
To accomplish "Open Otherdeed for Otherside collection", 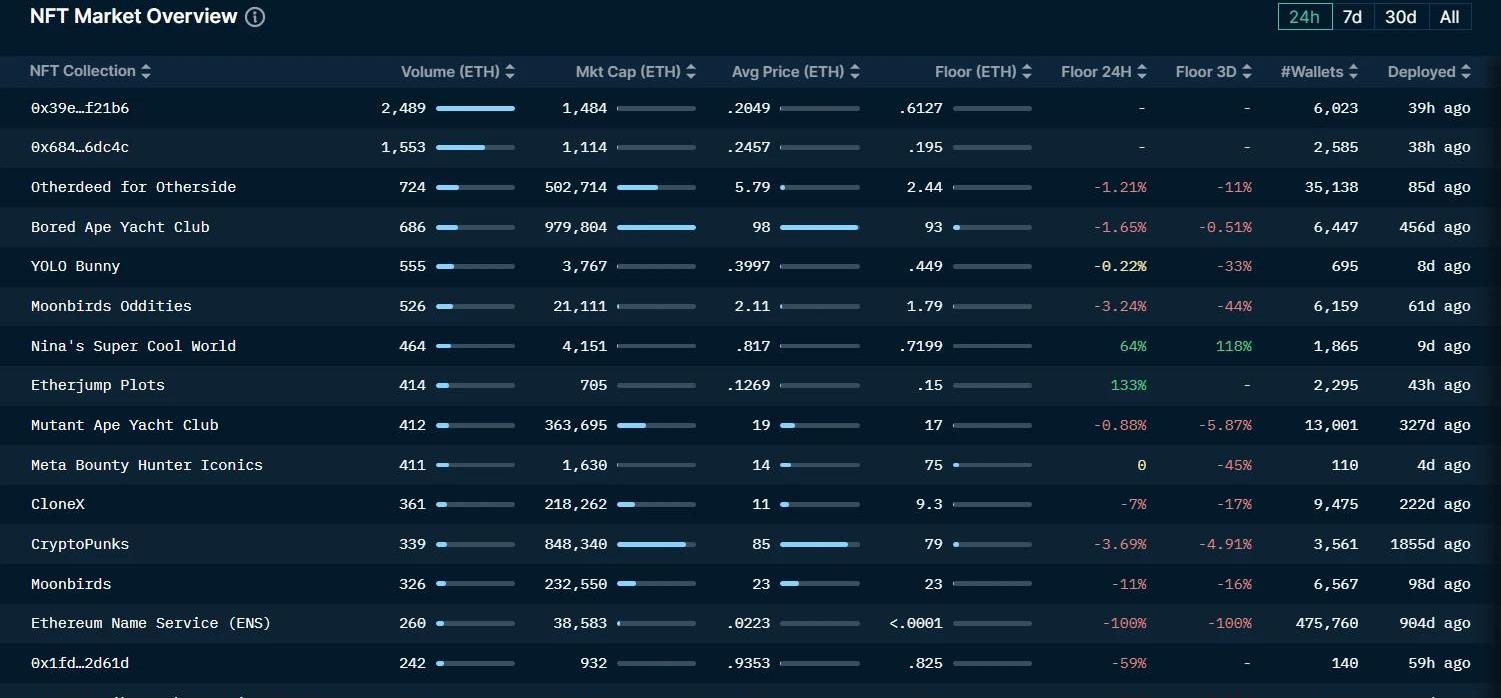I will pyautogui.click(x=133, y=187).
